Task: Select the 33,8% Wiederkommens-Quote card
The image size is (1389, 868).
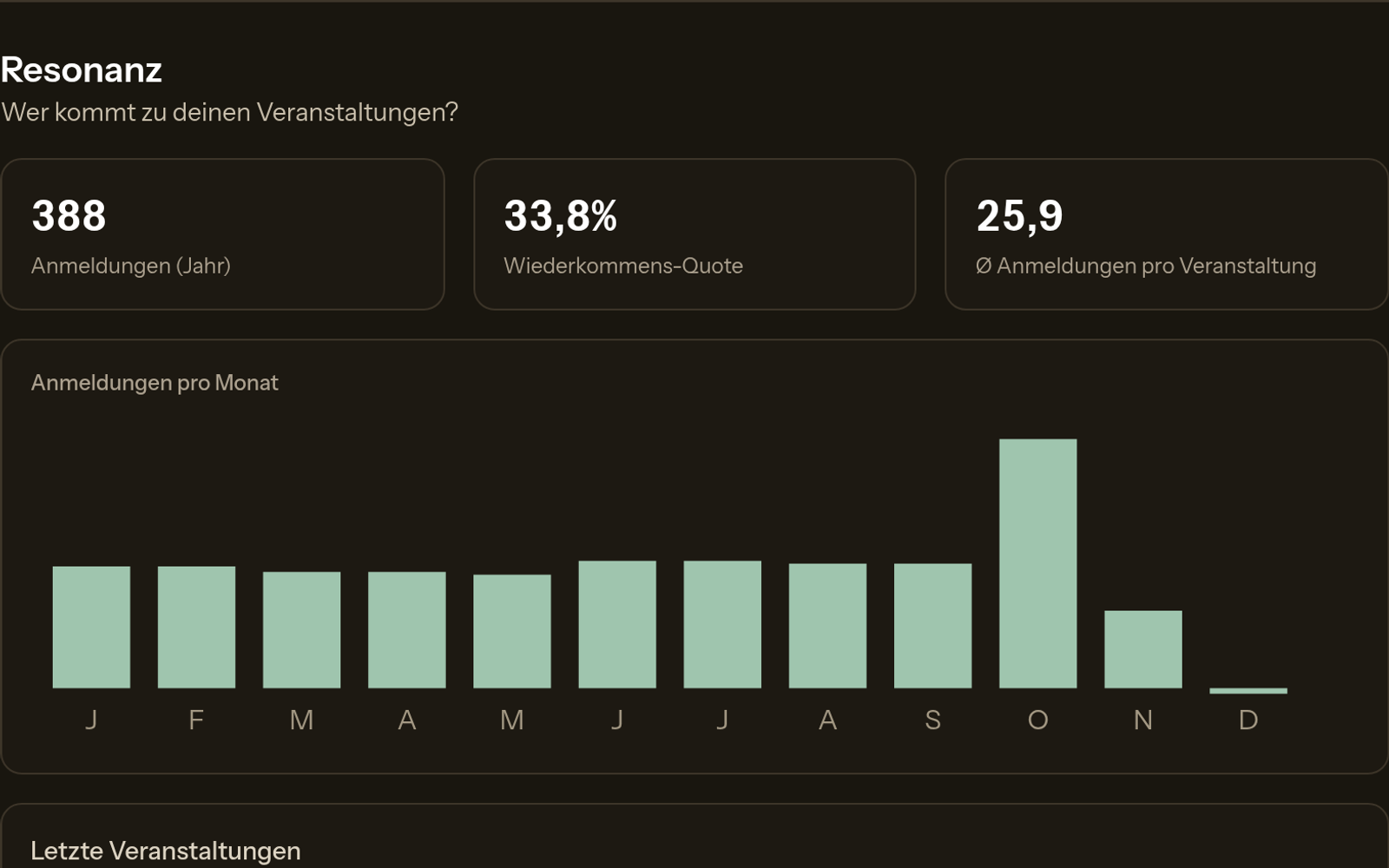Action: pos(694,234)
